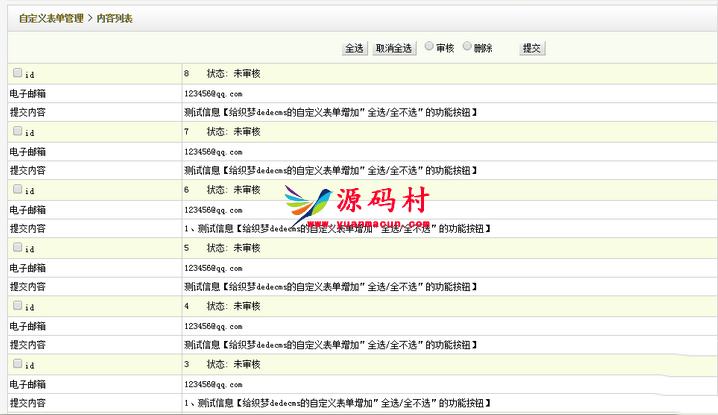Click status 未审核 in row id 4

click(247, 306)
